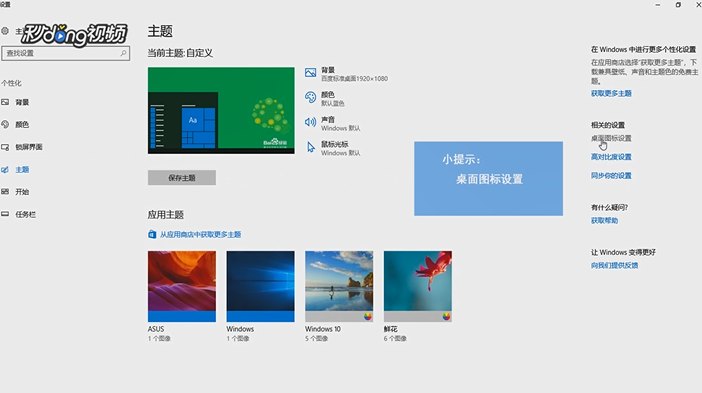Click the 应用主题 section heading
The image size is (702, 393).
click(166, 215)
